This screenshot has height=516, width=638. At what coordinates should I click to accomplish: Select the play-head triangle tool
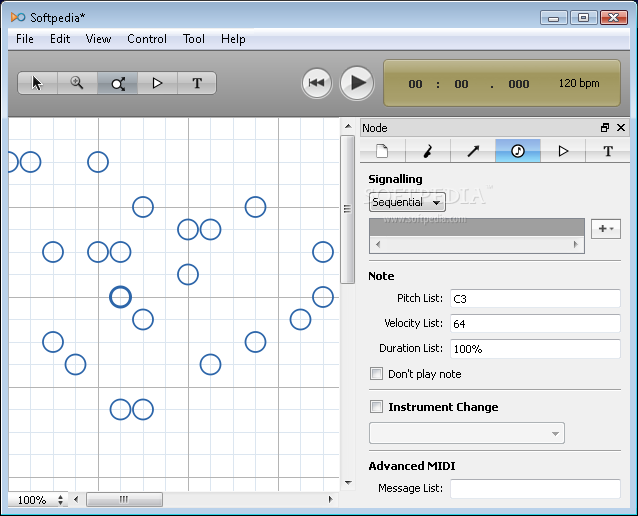click(x=157, y=83)
